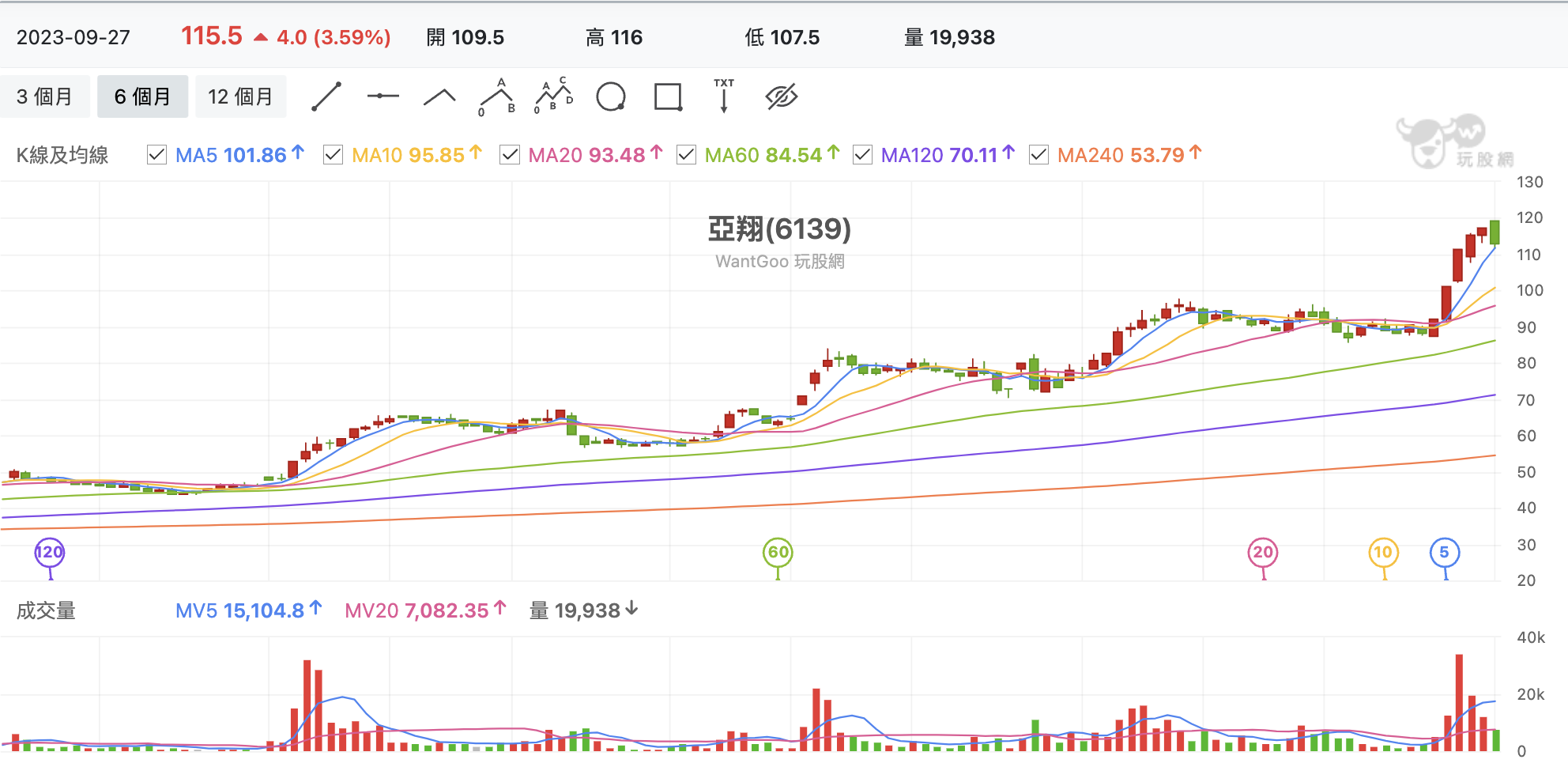The image size is (1568, 767).
Task: Select the trend line drawing tool
Action: click(x=326, y=96)
